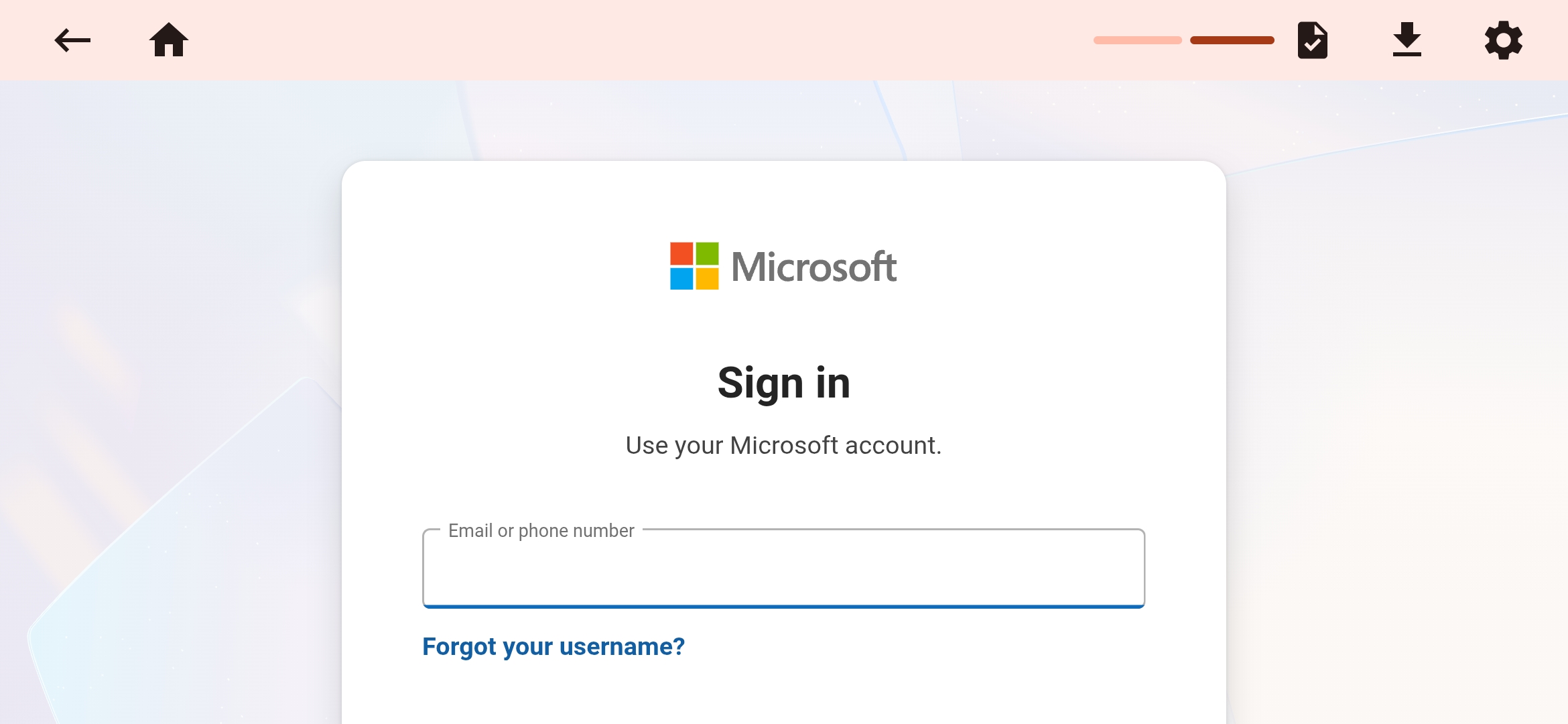Download the current document
This screenshot has width=1568, height=724.
(1407, 40)
